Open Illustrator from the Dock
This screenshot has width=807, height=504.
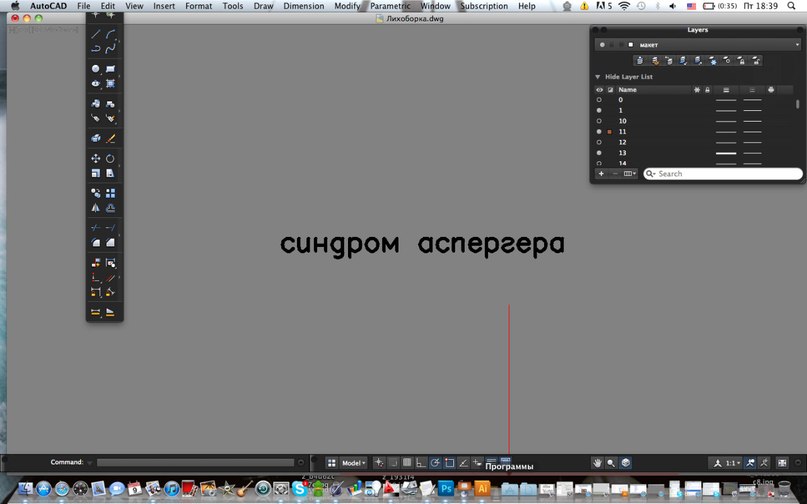pyautogui.click(x=482, y=488)
